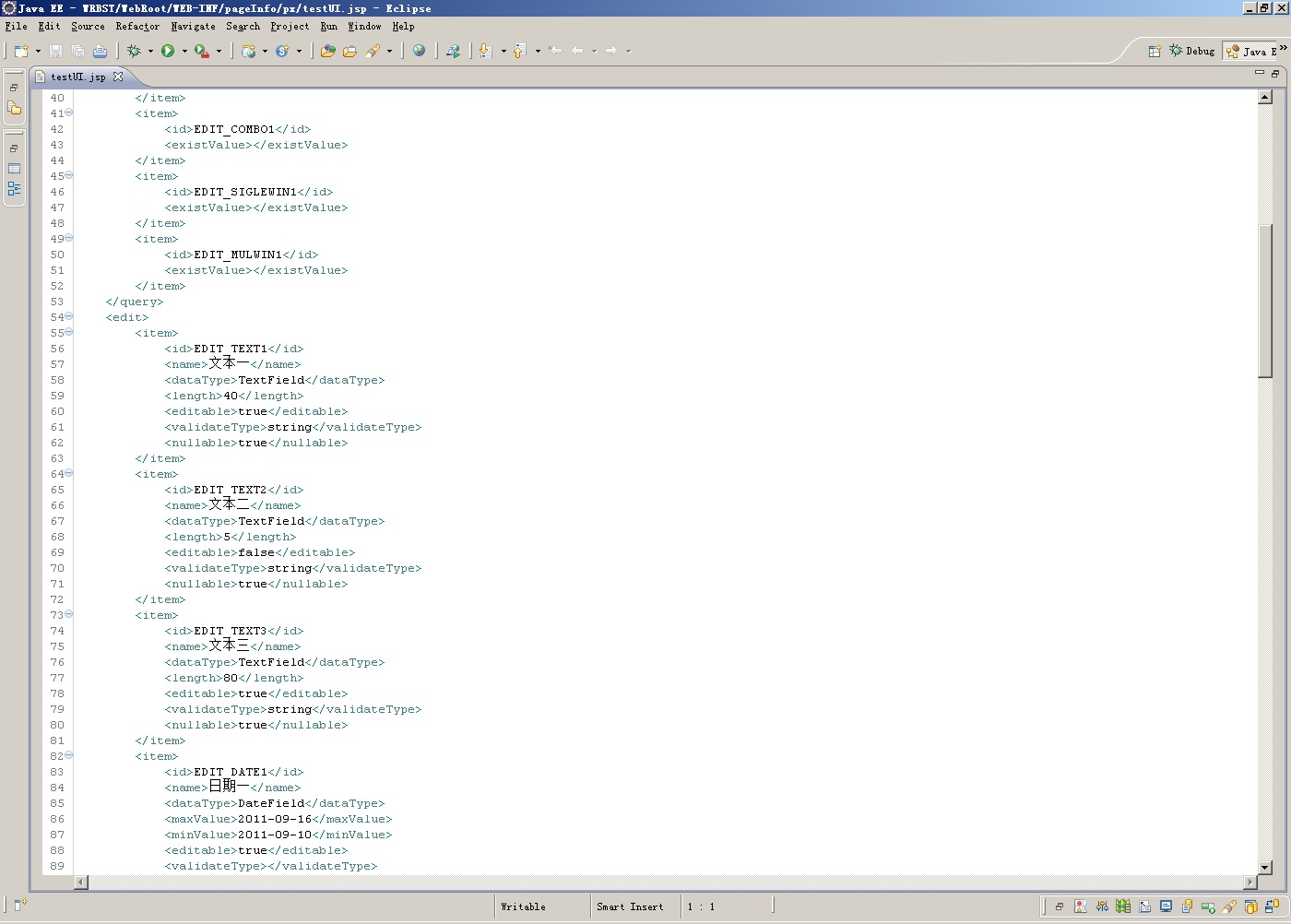Run the application with green play icon

168,51
